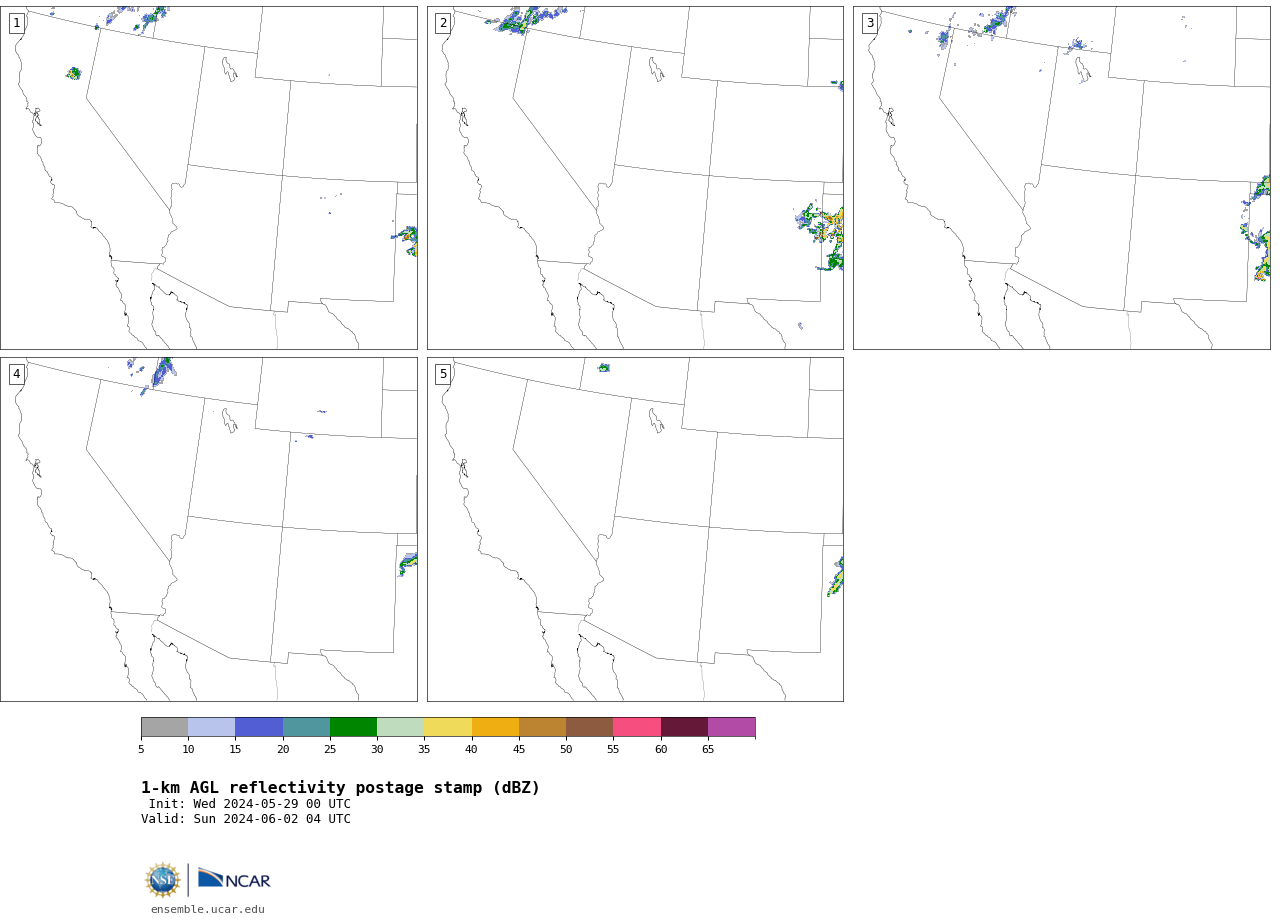This screenshot has height=920, width=1280.
Task: Click the NSF logo
Action: click(x=163, y=880)
